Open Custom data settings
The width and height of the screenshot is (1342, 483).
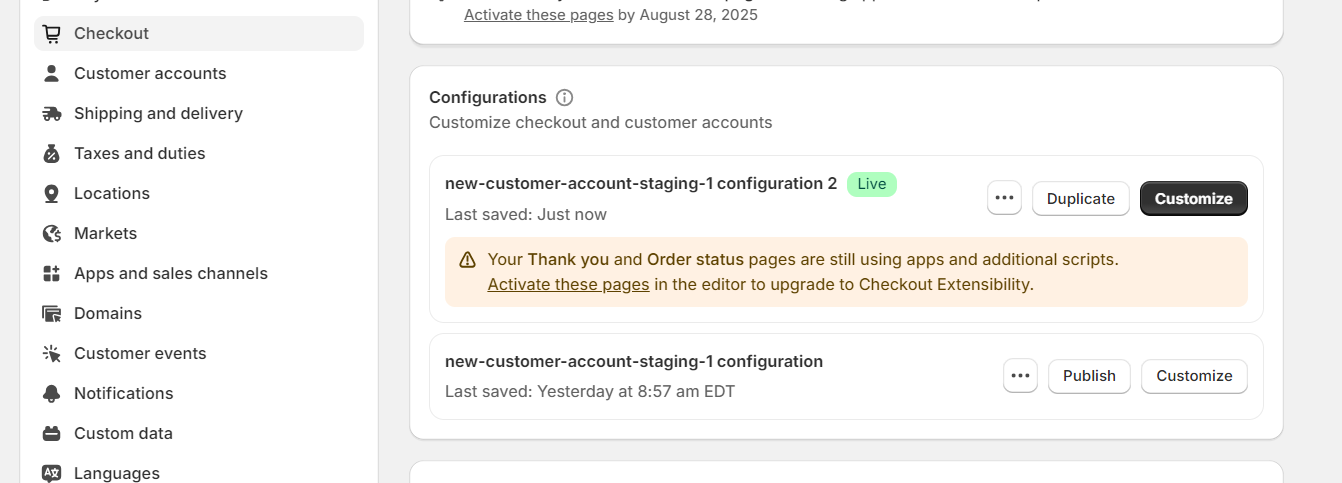pyautogui.click(x=123, y=434)
